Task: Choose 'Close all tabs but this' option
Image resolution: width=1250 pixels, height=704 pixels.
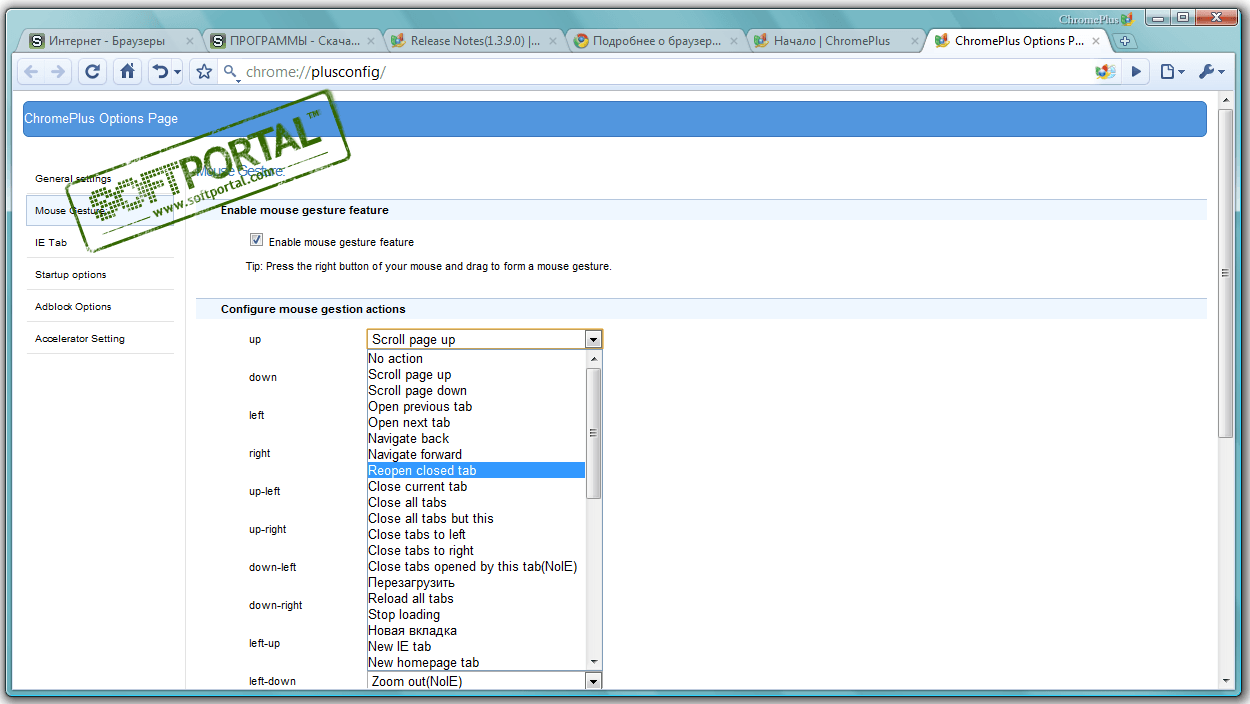Action: pos(476,518)
